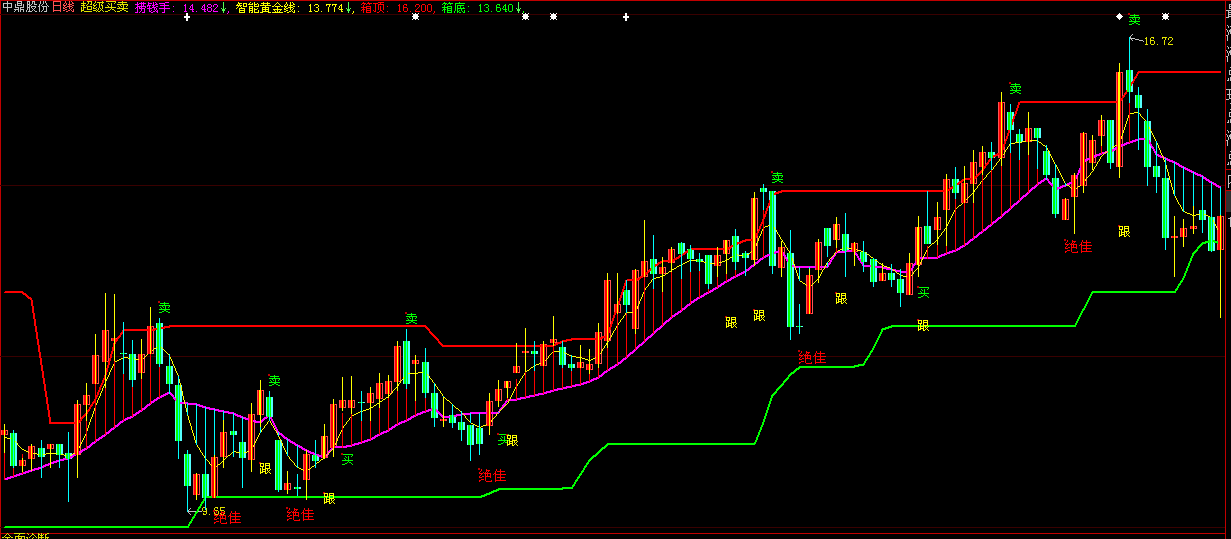Select the 日线 period label
Viewport: 1231px width, 539px height.
pos(64,7)
